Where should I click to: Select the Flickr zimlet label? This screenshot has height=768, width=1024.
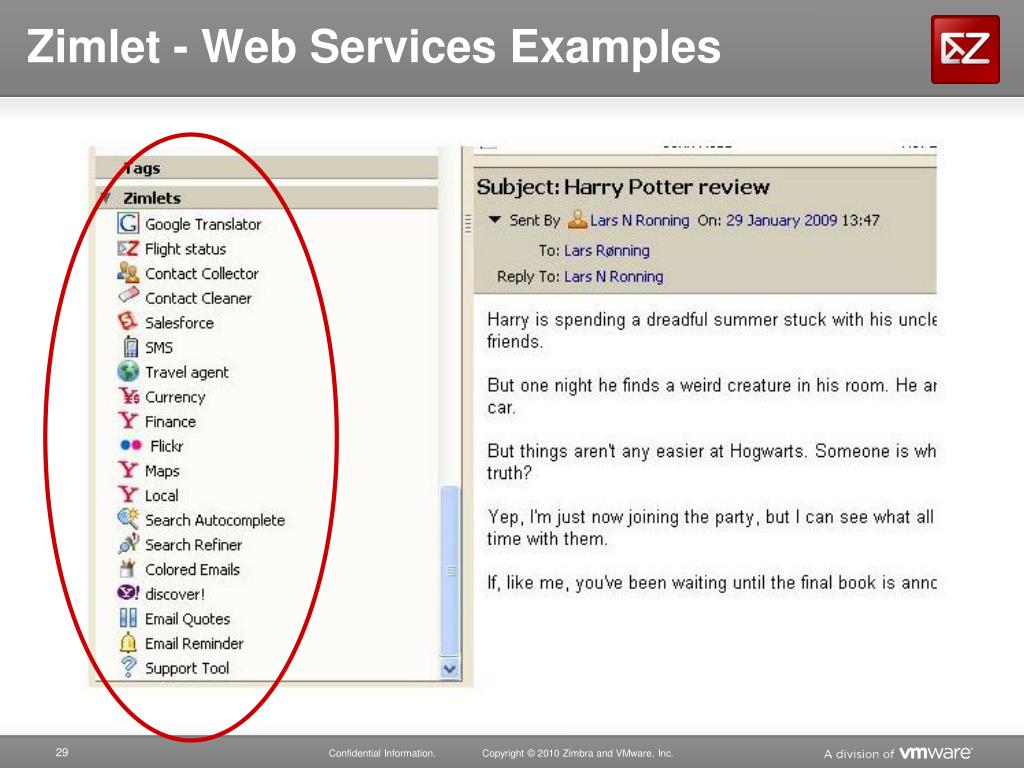pyautogui.click(x=167, y=446)
